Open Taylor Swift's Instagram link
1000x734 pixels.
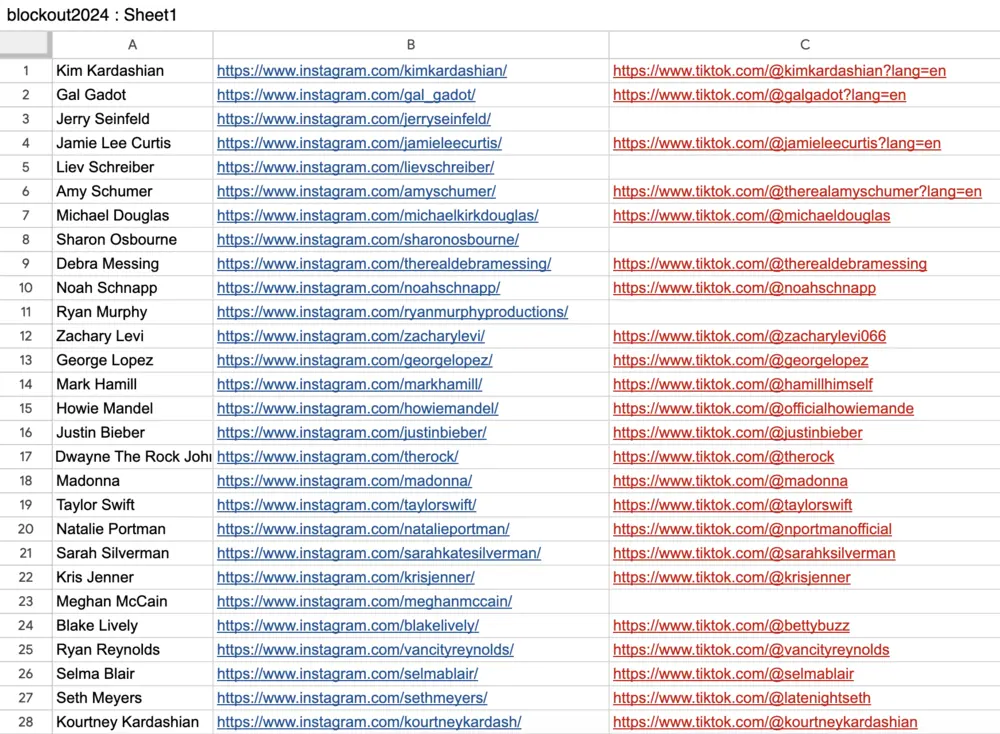point(346,505)
